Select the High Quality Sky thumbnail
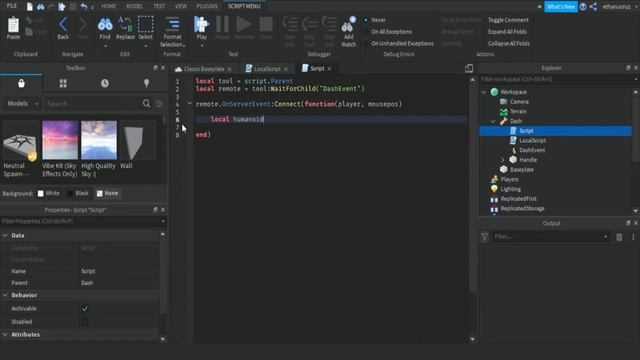Screen dimensions: 640x360 click(99, 140)
